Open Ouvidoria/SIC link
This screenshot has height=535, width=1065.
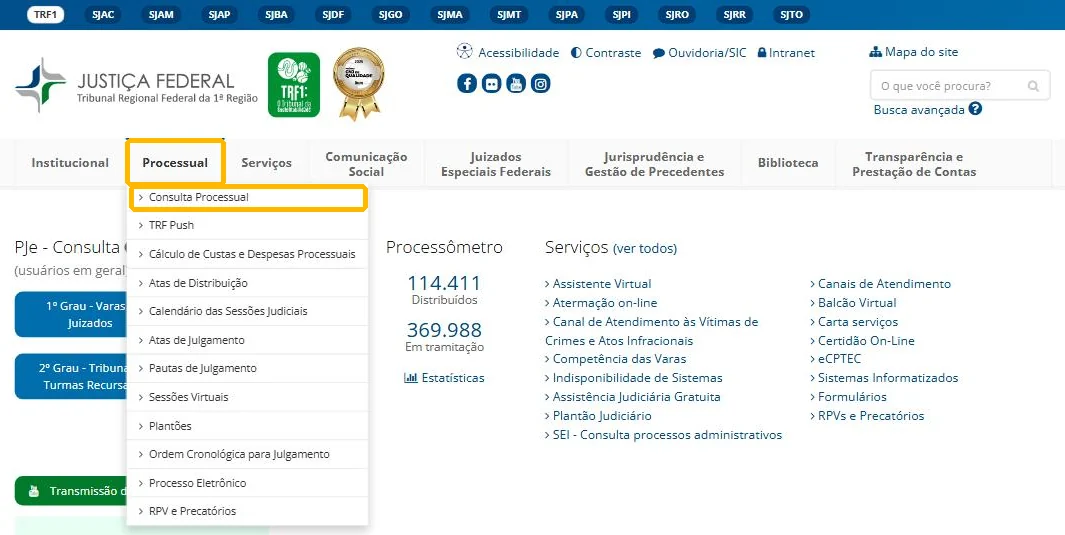[x=700, y=52]
